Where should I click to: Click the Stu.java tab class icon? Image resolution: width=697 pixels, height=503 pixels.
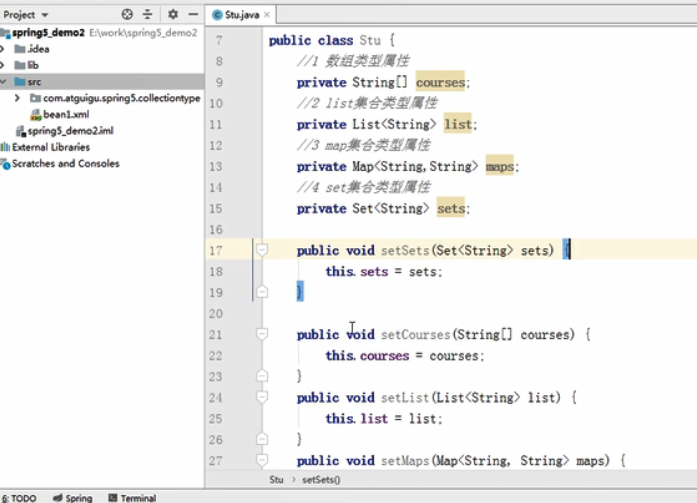tap(217, 15)
